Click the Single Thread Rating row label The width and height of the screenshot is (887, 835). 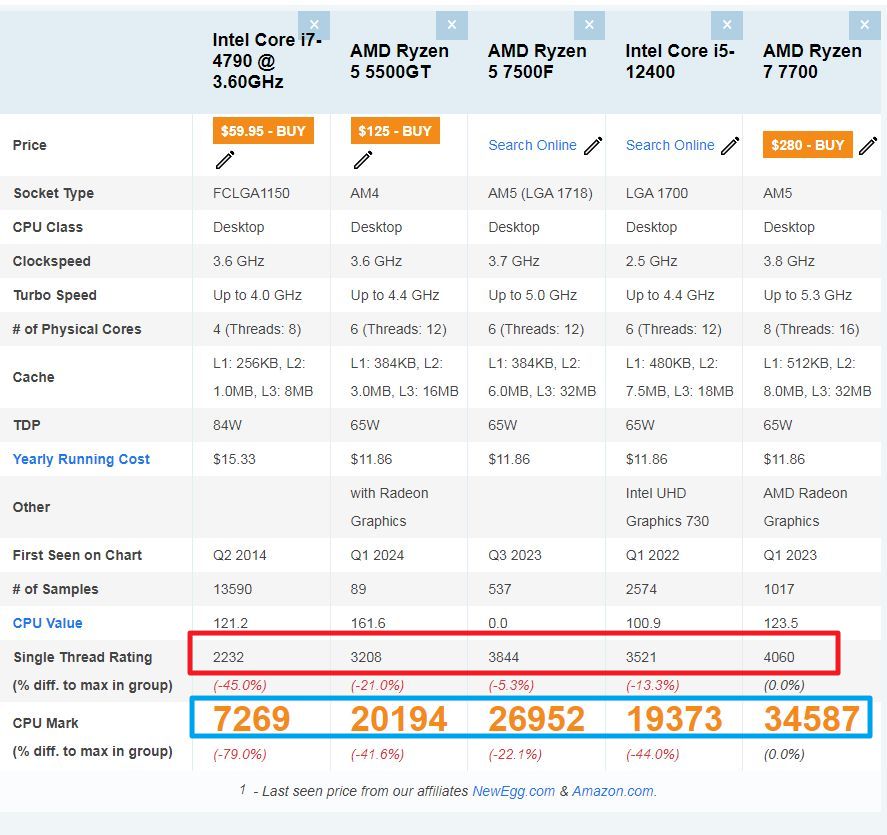click(83, 657)
